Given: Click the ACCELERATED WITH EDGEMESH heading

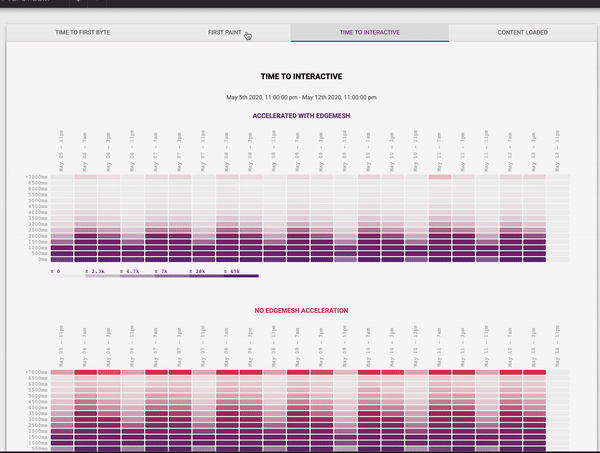Looking at the screenshot, I should [x=302, y=116].
